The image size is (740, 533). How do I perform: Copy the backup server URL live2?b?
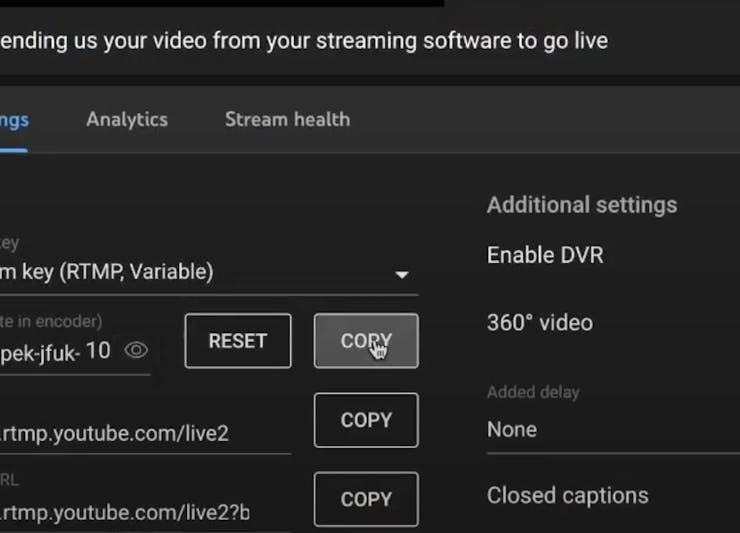(x=366, y=499)
